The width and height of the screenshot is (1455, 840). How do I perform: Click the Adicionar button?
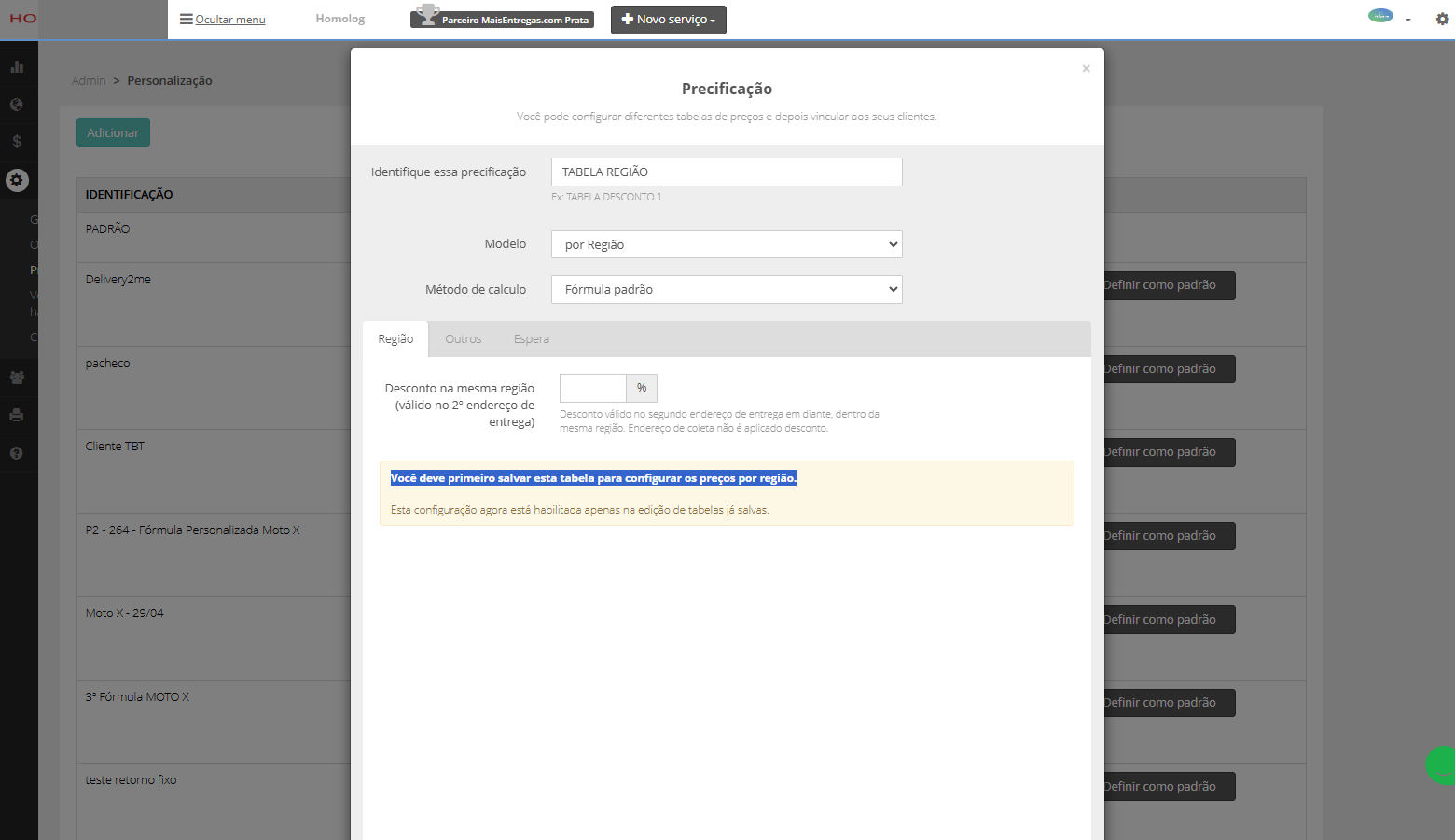(x=113, y=133)
